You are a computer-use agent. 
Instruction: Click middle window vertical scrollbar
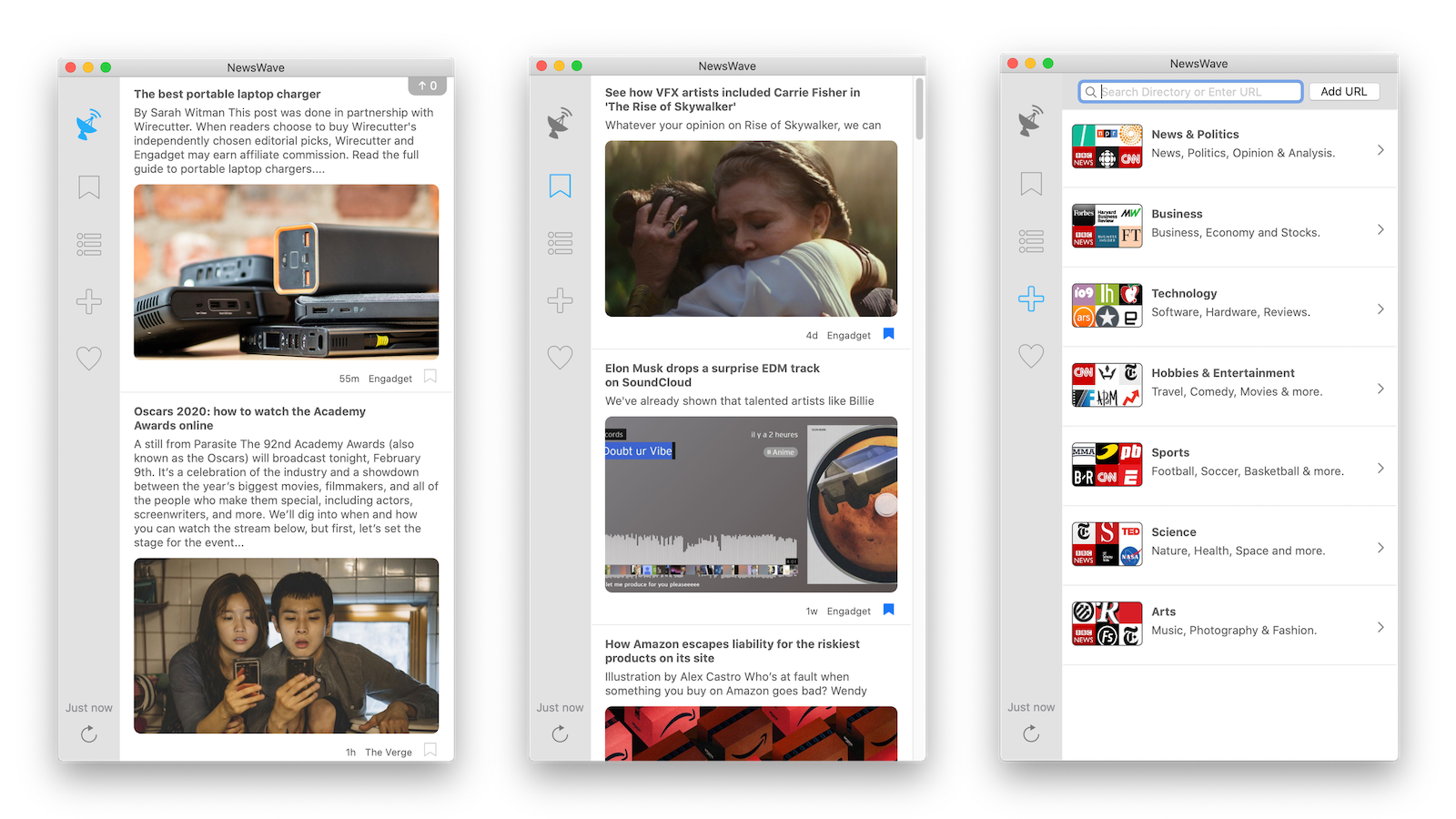click(x=920, y=109)
